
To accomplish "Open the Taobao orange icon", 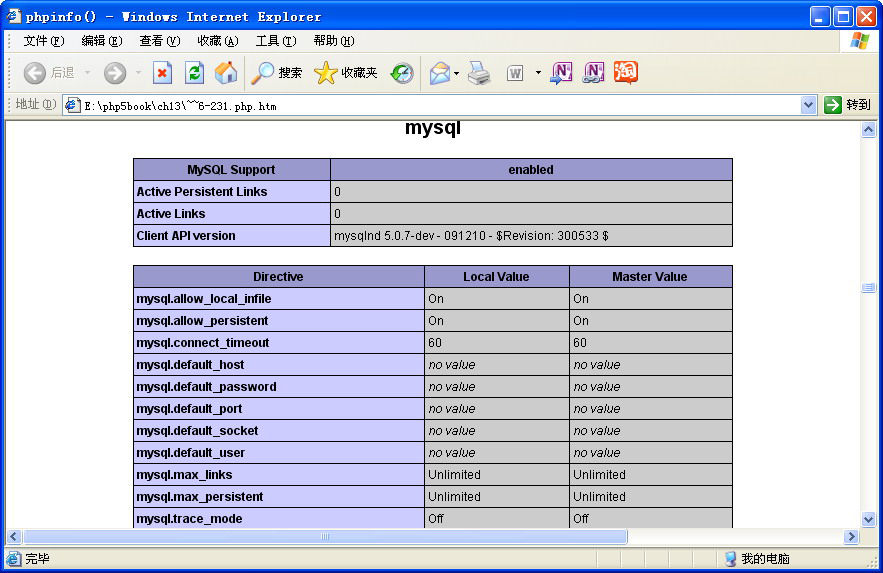I will (626, 73).
